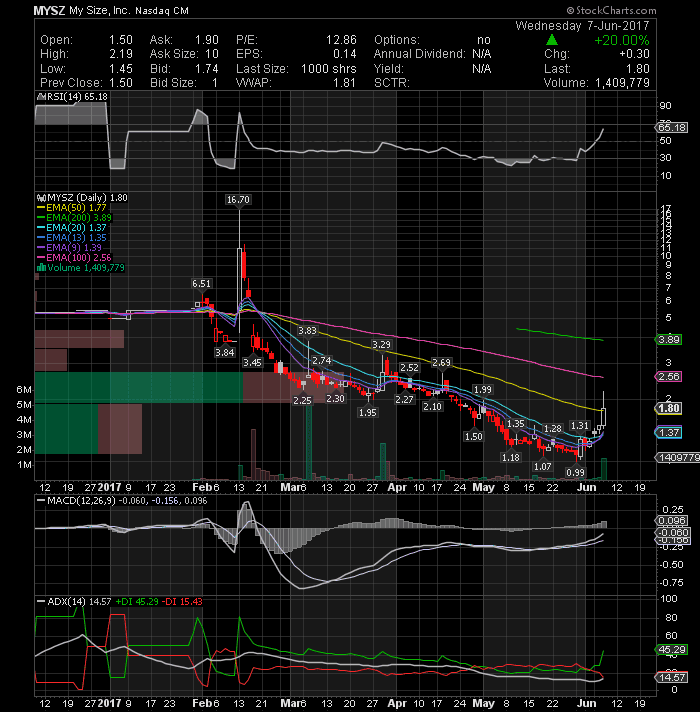The height and width of the screenshot is (712, 700).
Task: Click the Nasdaq CM exchange label
Action: pyautogui.click(x=162, y=11)
